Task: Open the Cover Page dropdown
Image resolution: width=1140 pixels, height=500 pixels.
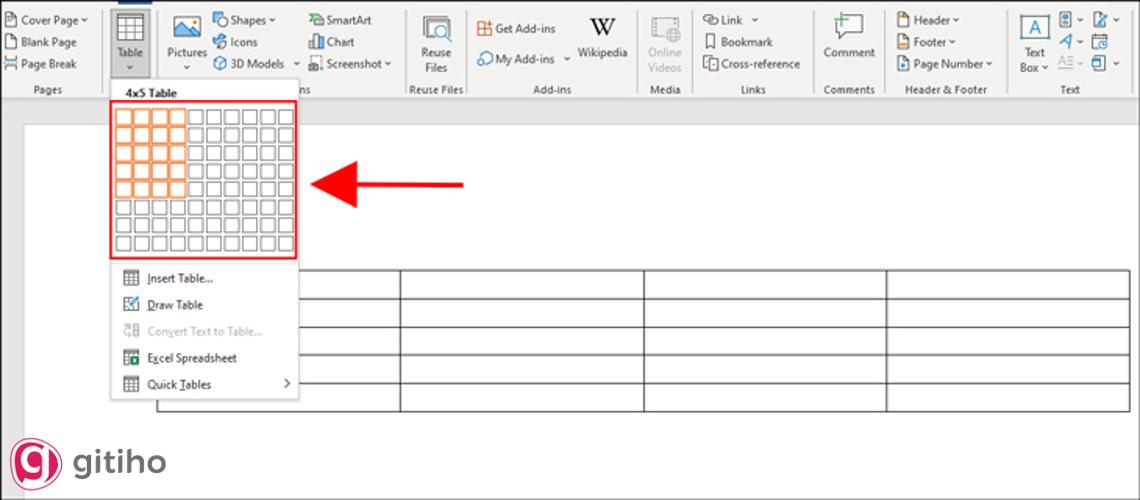Action: (x=46, y=20)
